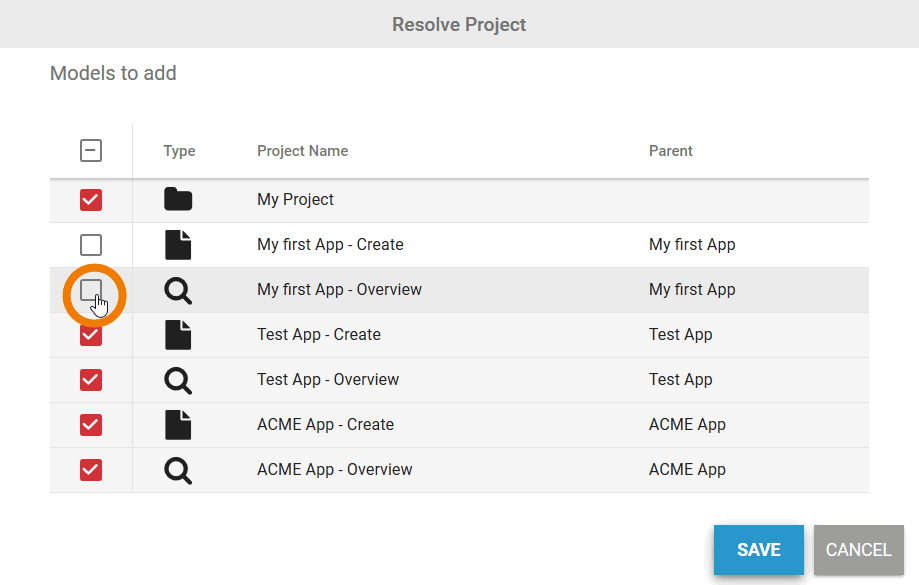Click the Project Name column header

[302, 150]
